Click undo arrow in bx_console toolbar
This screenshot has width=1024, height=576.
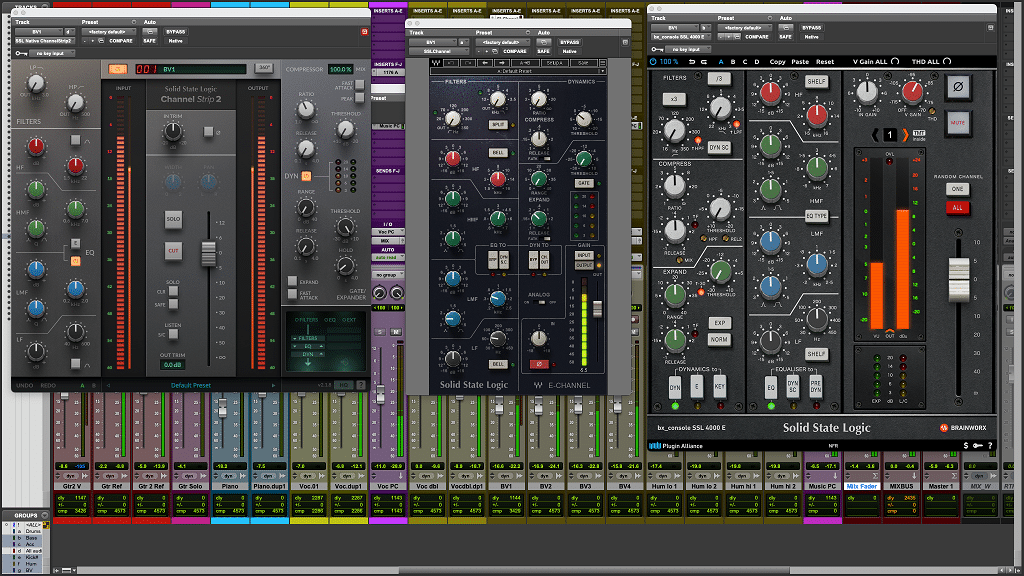point(692,61)
